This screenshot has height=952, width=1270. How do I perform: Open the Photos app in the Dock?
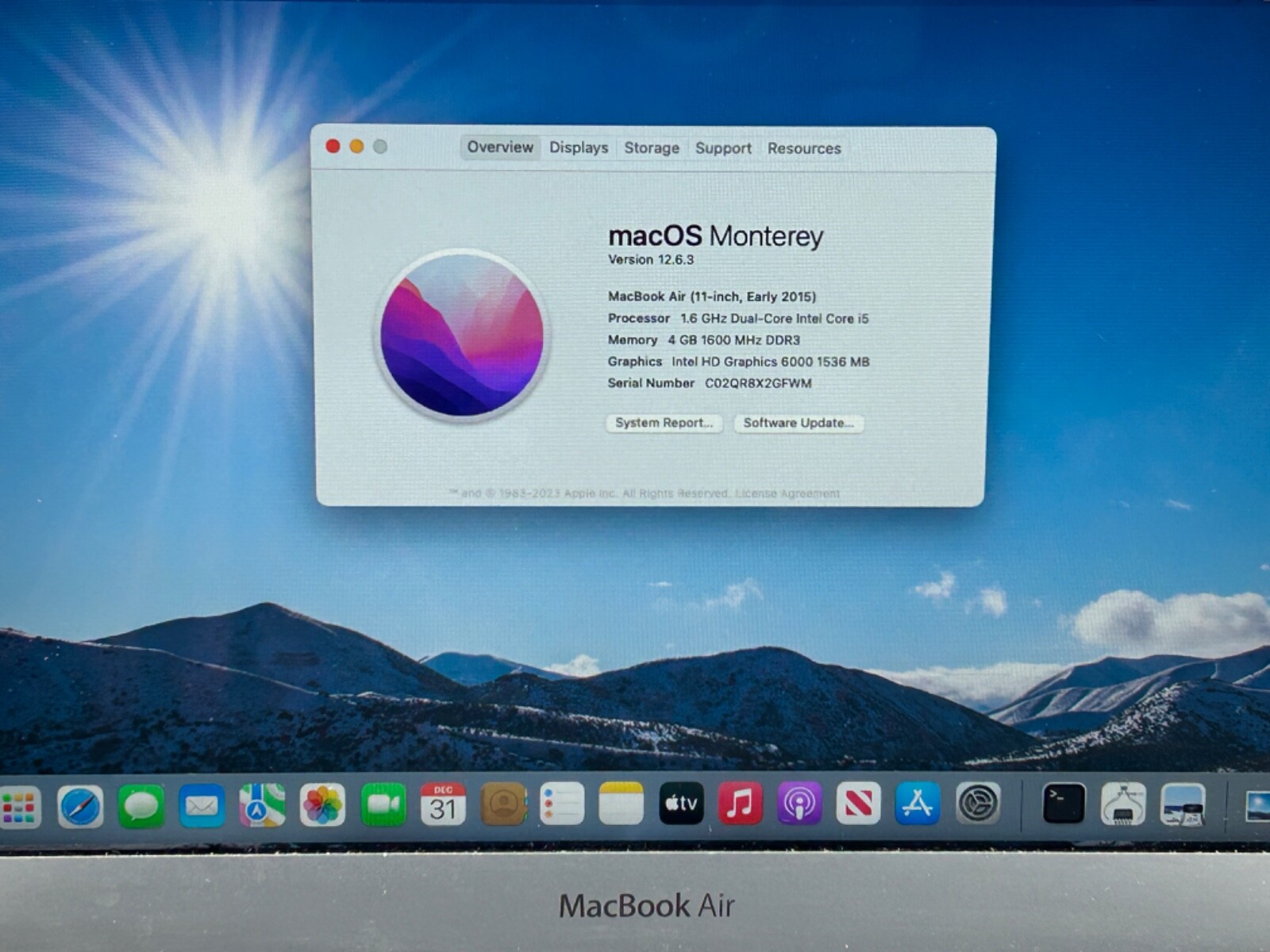(322, 805)
